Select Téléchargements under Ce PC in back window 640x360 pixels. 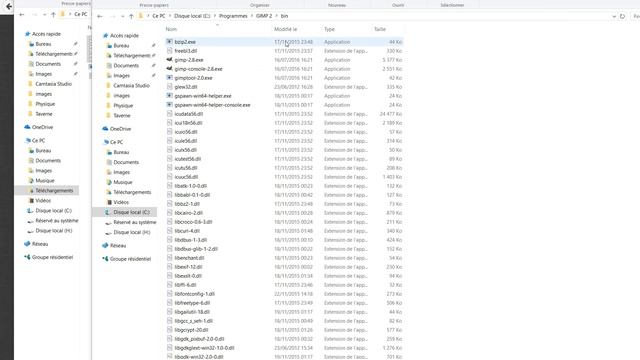click(x=54, y=191)
